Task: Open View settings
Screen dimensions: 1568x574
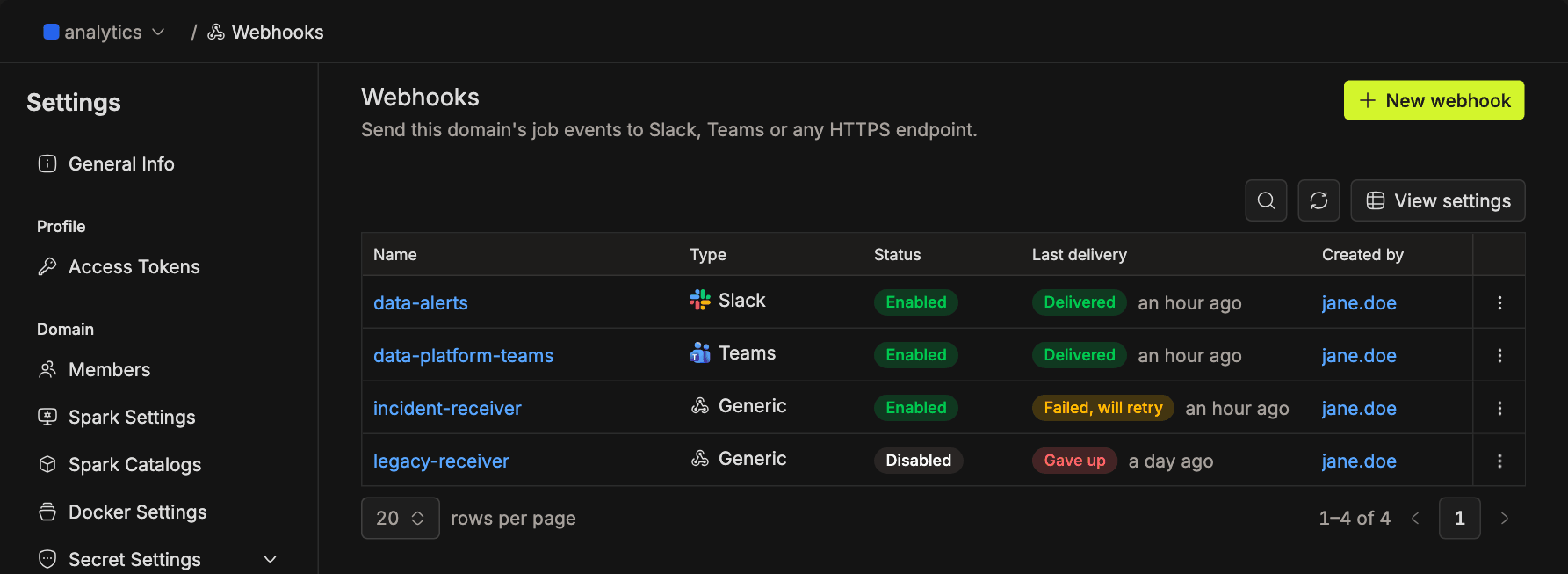Action: (1438, 200)
